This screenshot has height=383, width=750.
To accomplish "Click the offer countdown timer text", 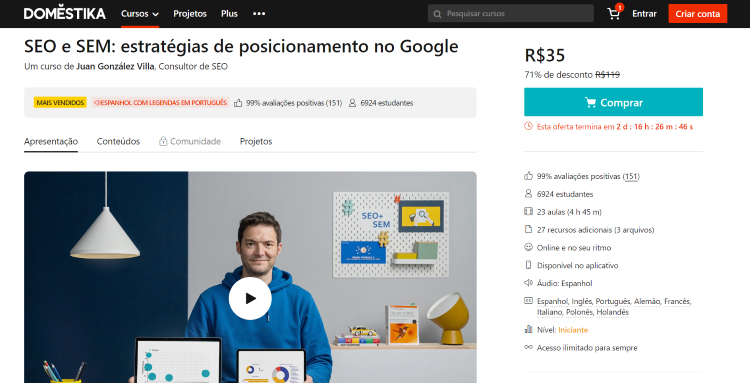I will click(x=654, y=127).
